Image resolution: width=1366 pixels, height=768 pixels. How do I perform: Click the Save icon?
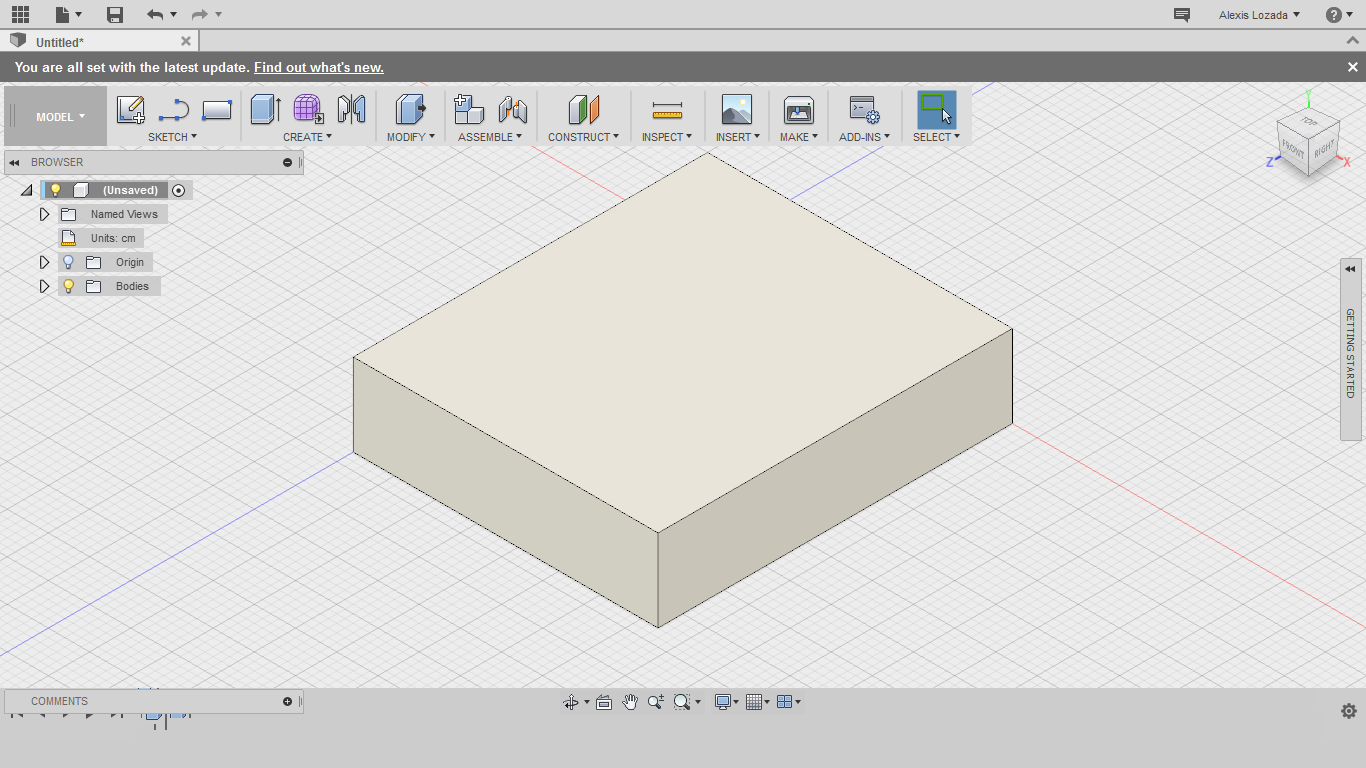click(115, 14)
